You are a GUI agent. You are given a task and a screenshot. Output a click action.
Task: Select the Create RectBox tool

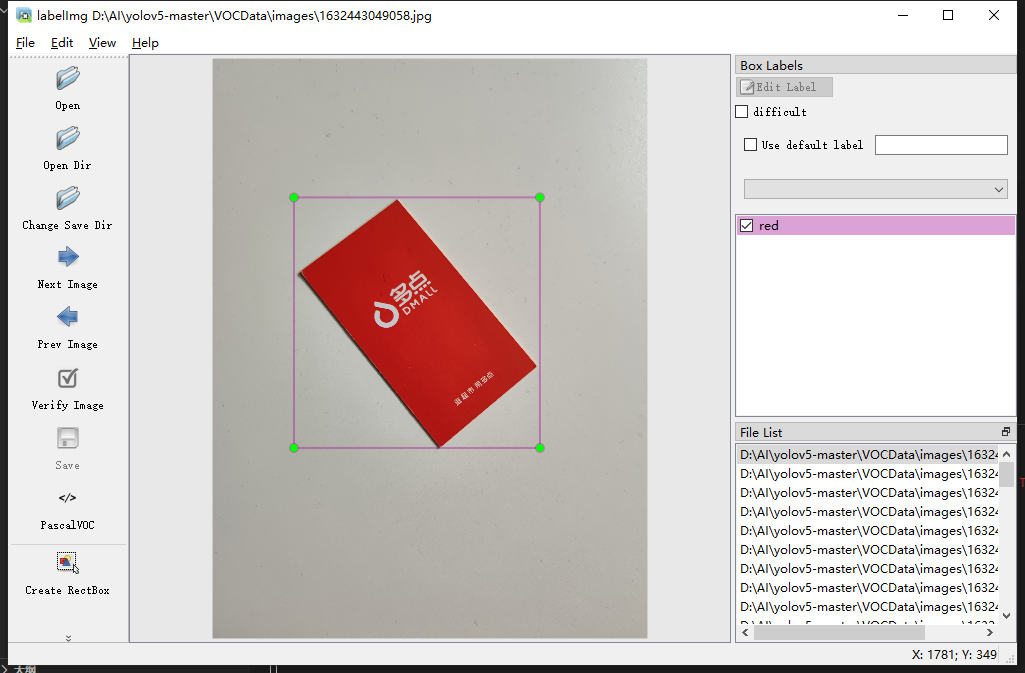pyautogui.click(x=67, y=563)
